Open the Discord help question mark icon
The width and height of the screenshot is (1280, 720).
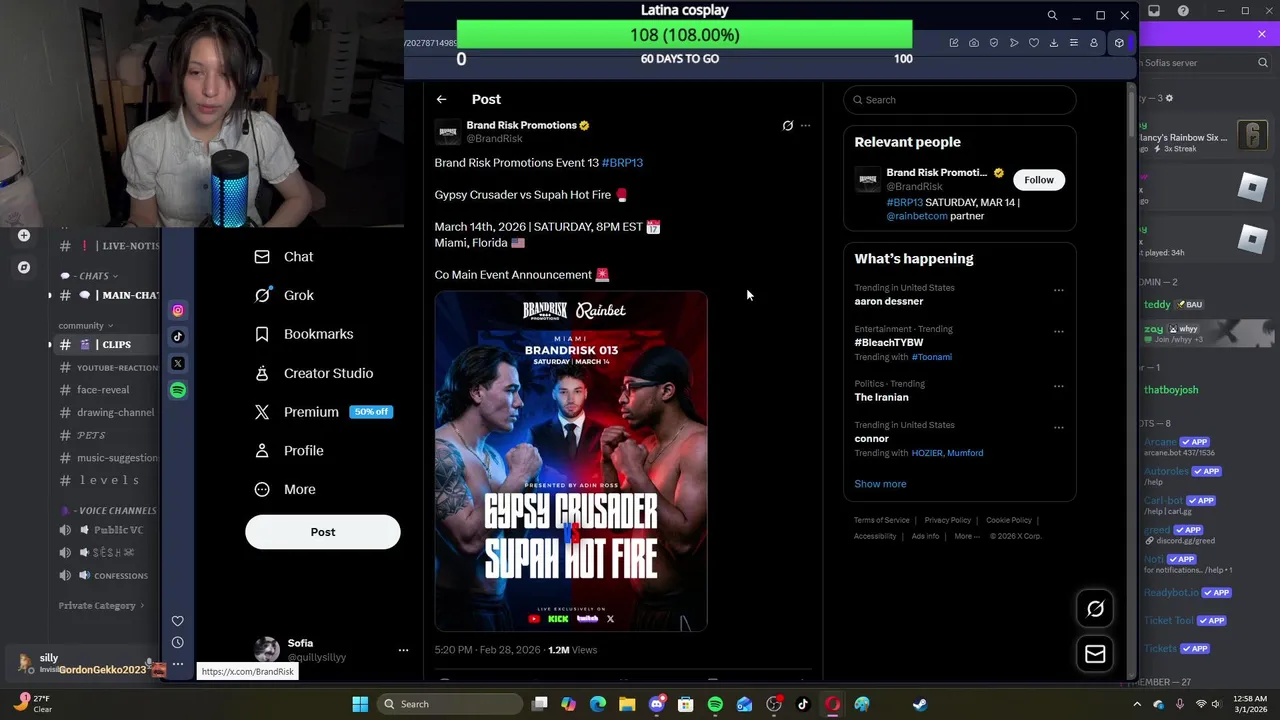click(1183, 11)
